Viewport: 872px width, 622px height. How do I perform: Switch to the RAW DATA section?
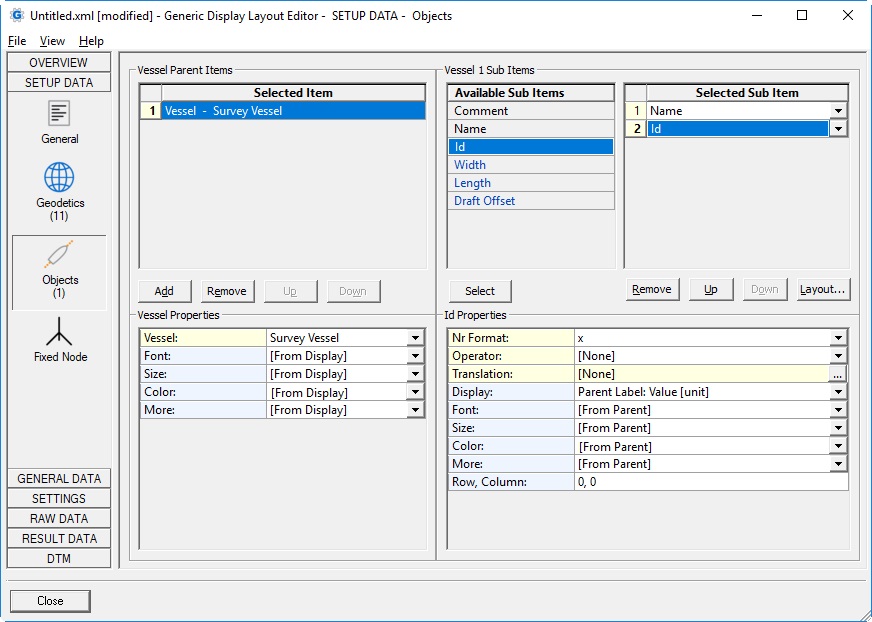pos(59,518)
